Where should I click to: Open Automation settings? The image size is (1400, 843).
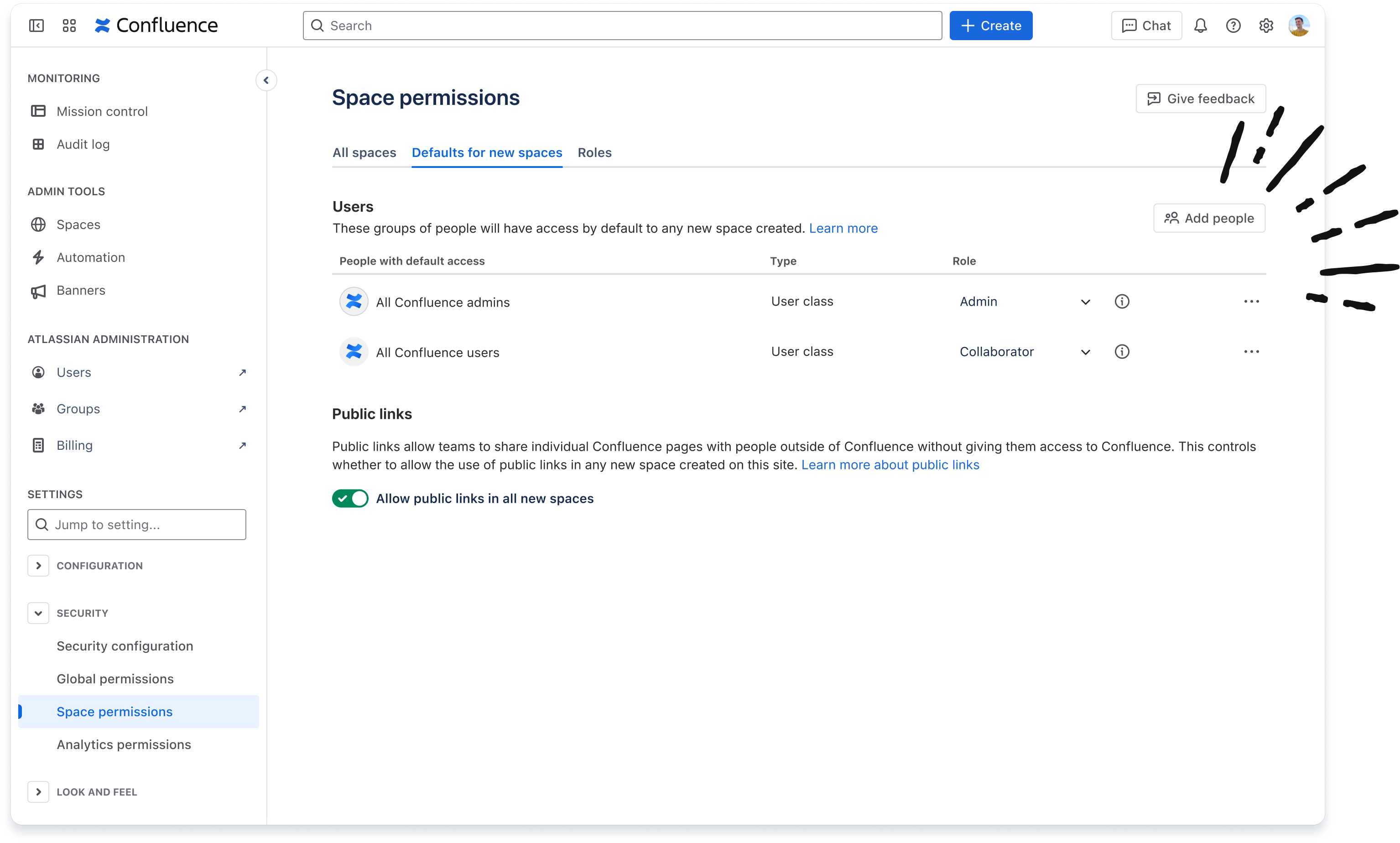coord(91,257)
